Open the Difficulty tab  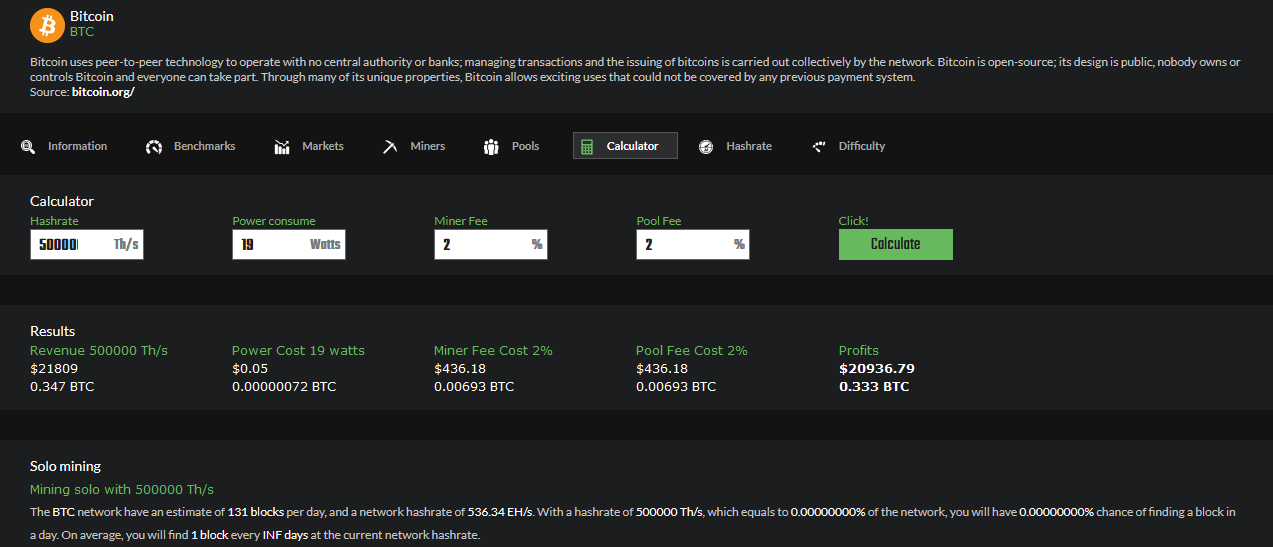pos(849,146)
